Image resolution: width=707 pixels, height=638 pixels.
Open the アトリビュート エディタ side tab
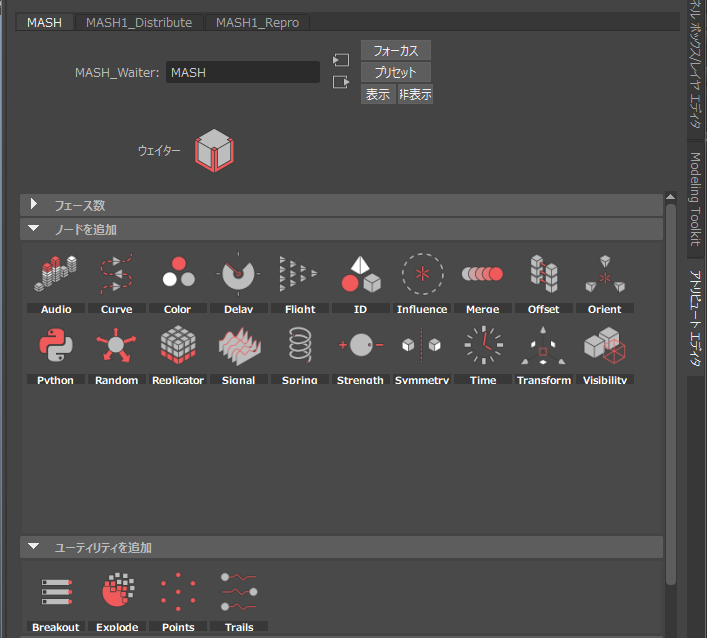(696, 317)
